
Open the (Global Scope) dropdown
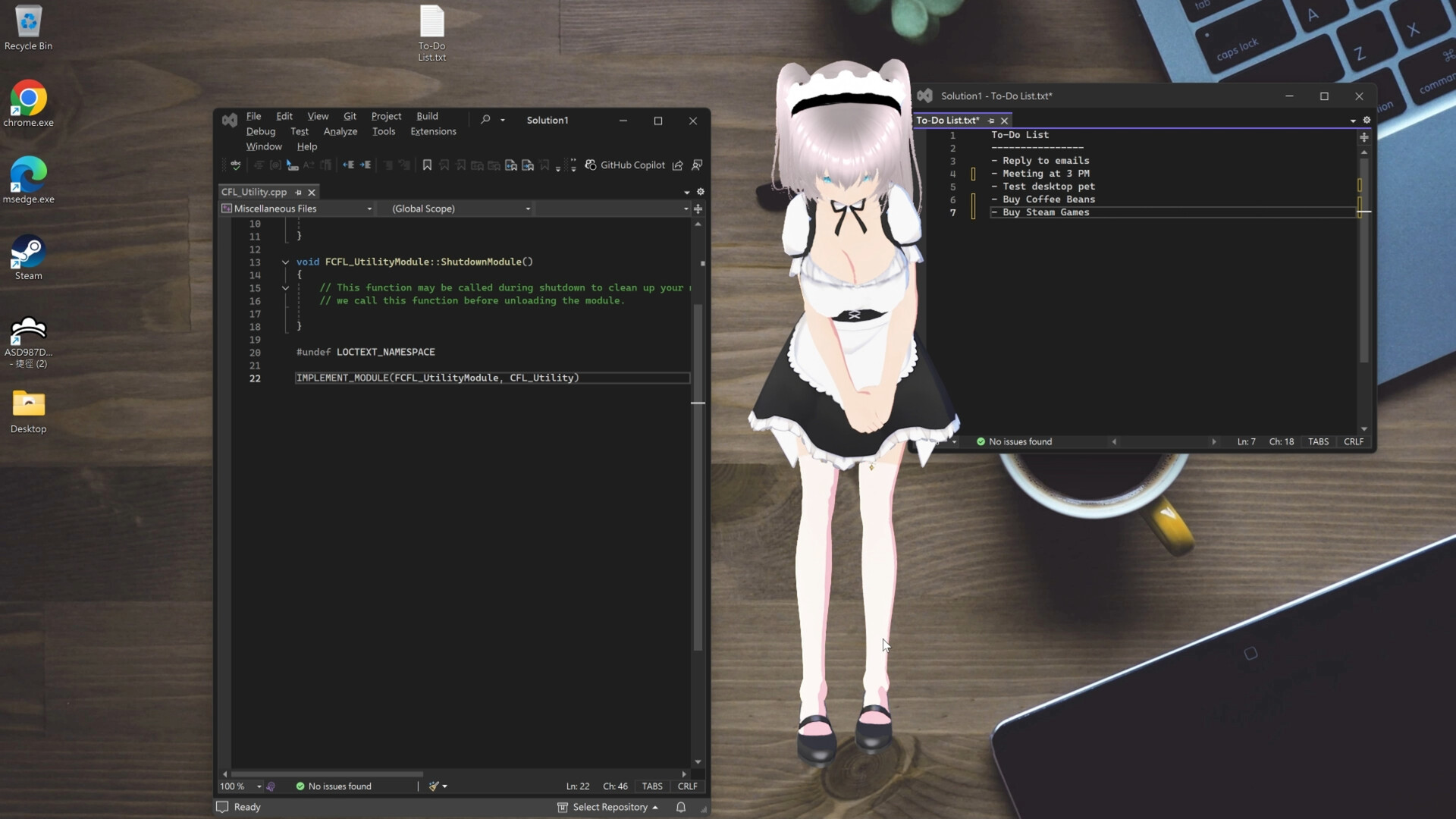(x=460, y=209)
